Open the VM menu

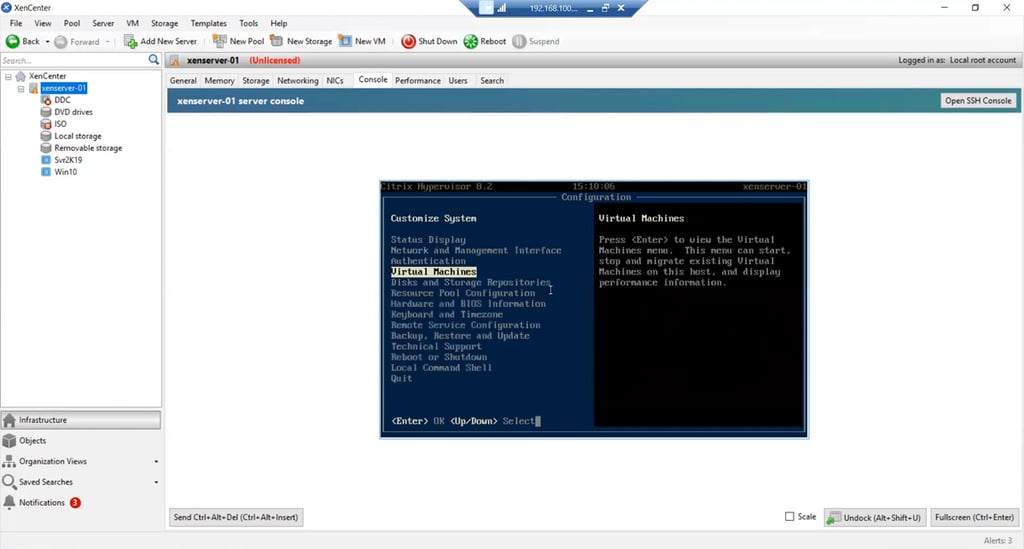click(133, 23)
